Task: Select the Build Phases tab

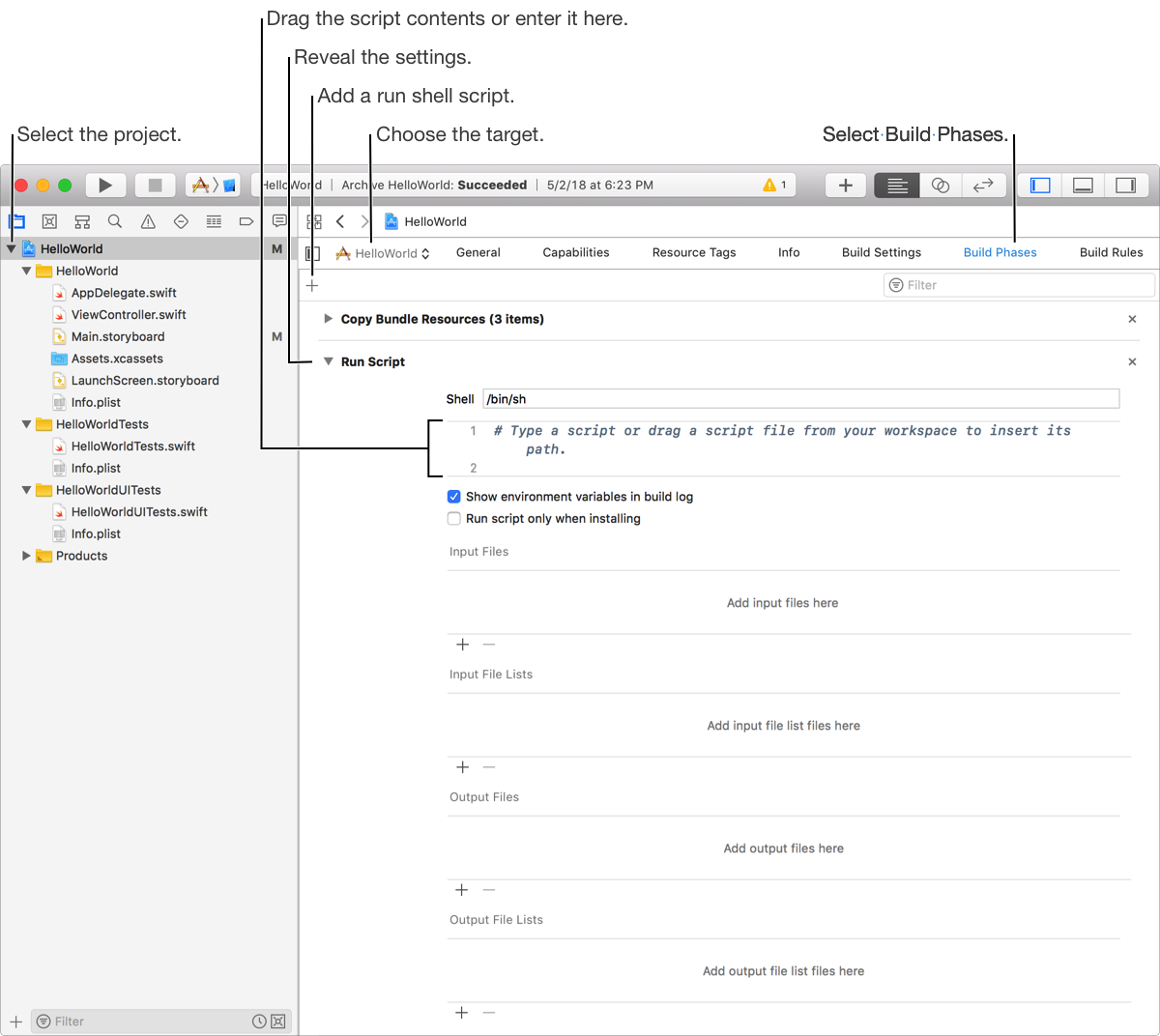Action: [1000, 252]
